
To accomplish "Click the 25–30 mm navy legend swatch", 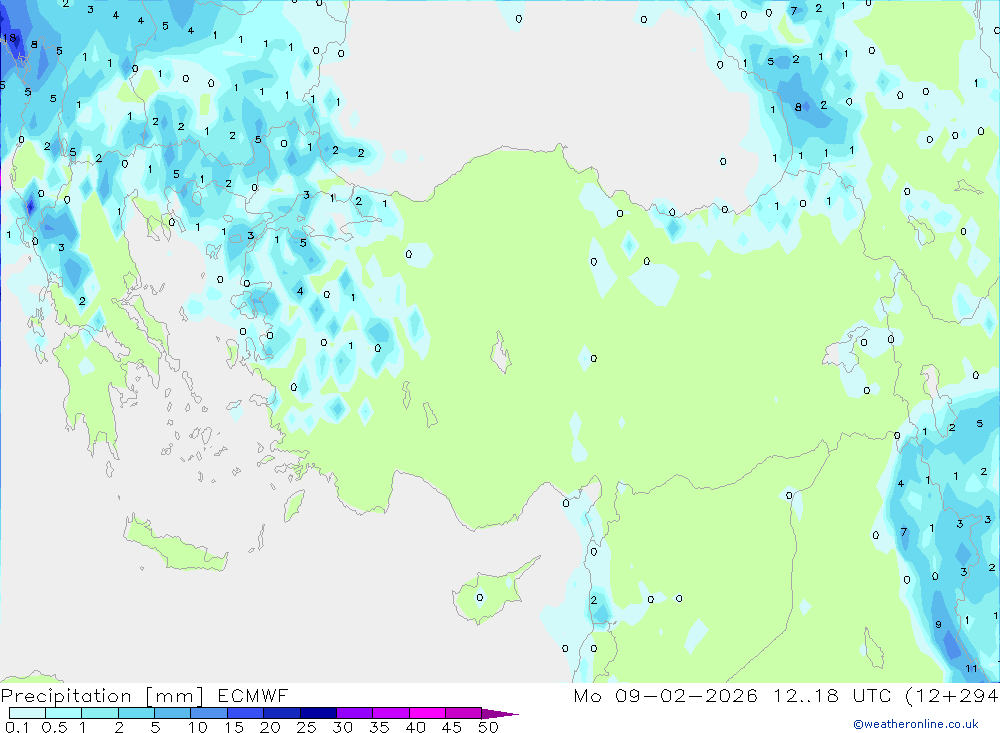I will pos(318,713).
